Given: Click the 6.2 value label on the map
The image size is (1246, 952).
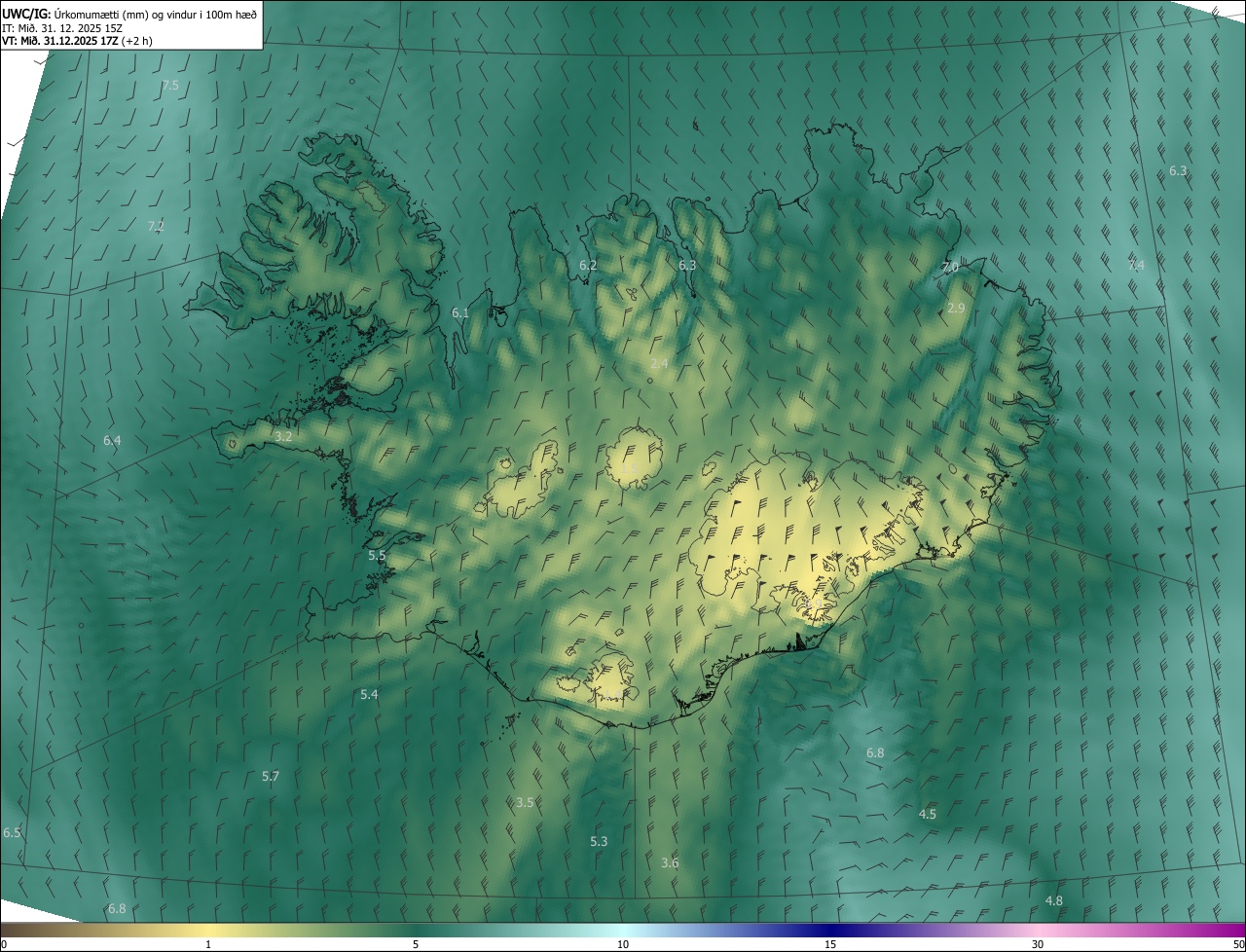Looking at the screenshot, I should 588,265.
